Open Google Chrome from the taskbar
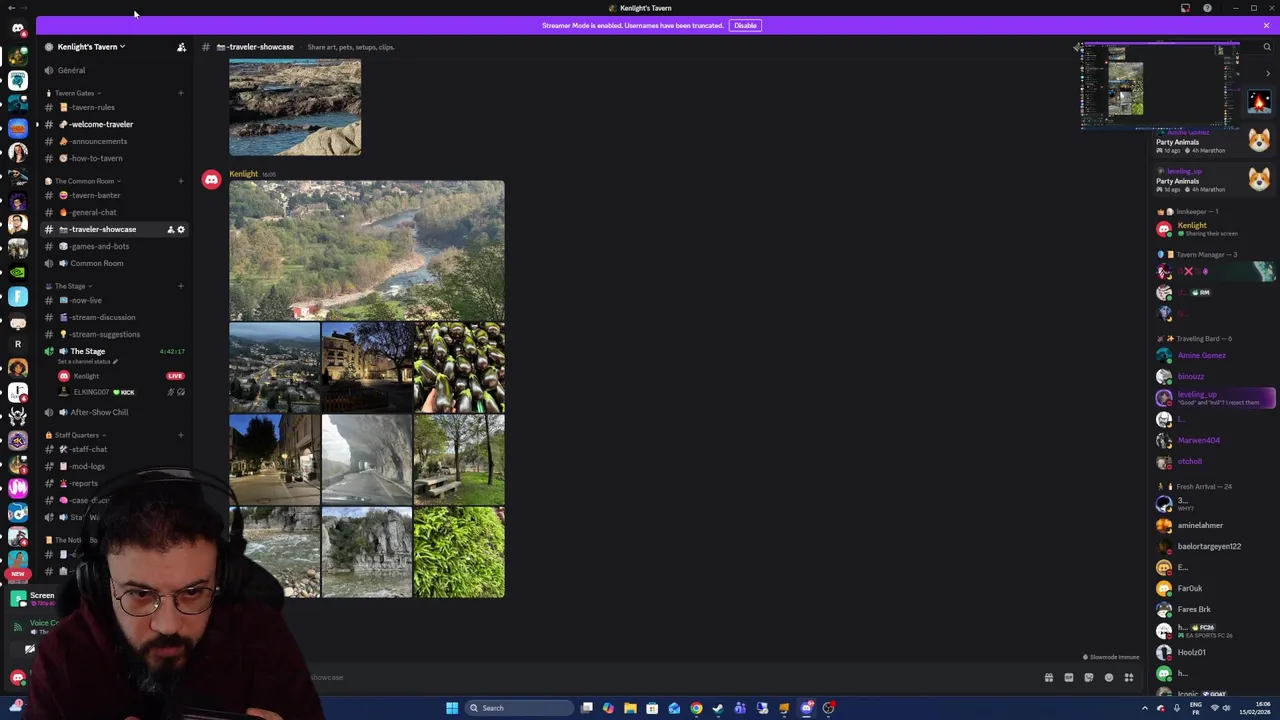 click(696, 708)
